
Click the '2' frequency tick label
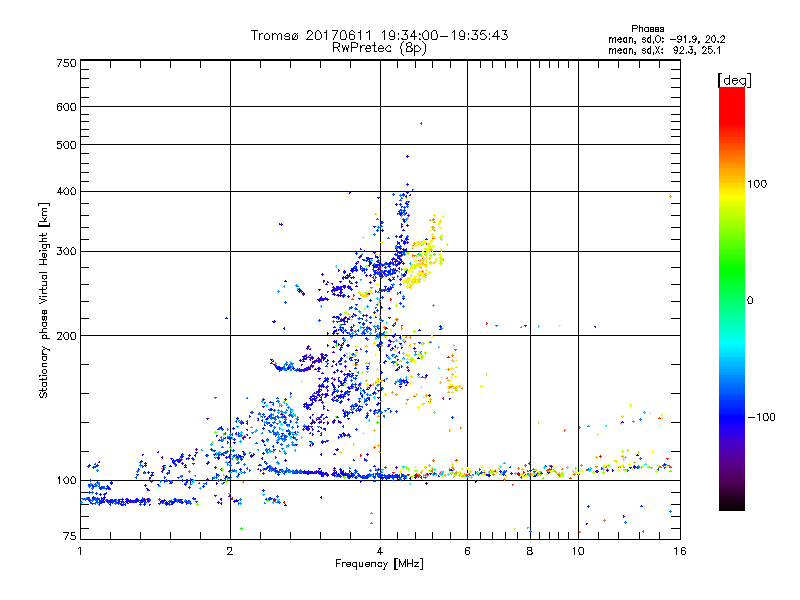coord(230,551)
